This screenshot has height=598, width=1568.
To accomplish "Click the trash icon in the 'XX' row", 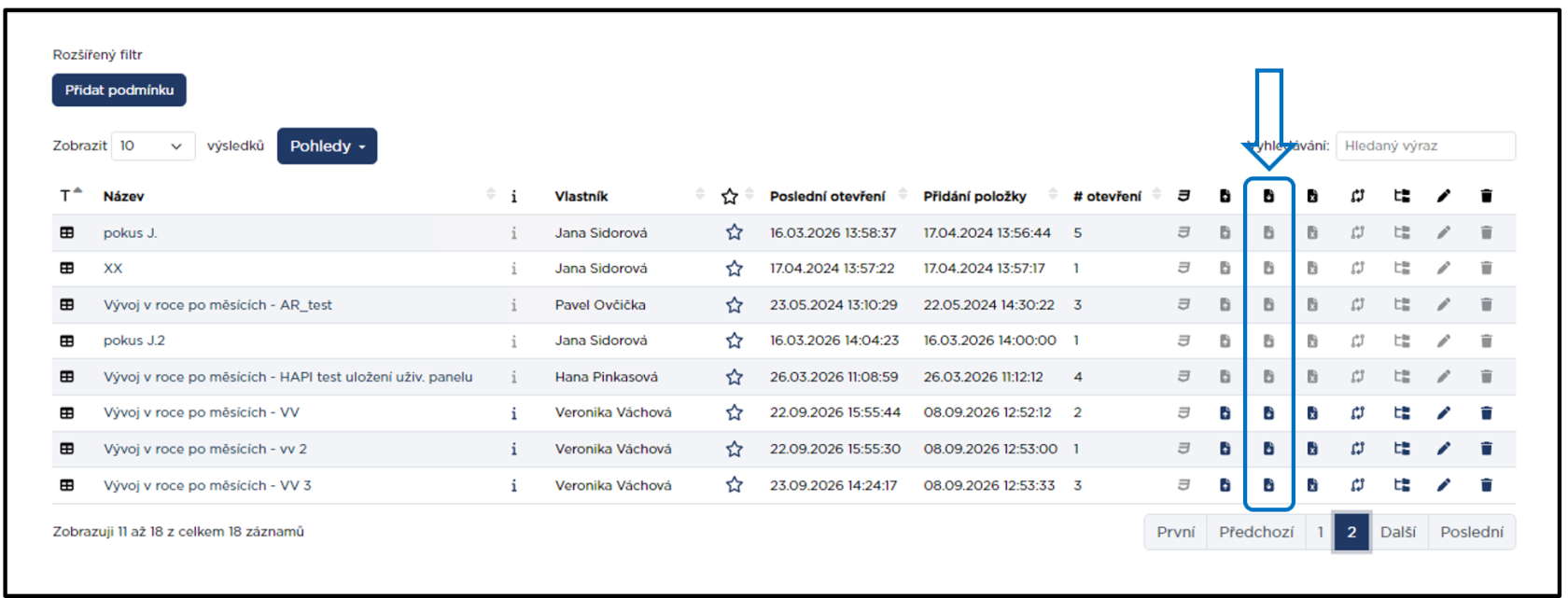I will [x=1487, y=269].
